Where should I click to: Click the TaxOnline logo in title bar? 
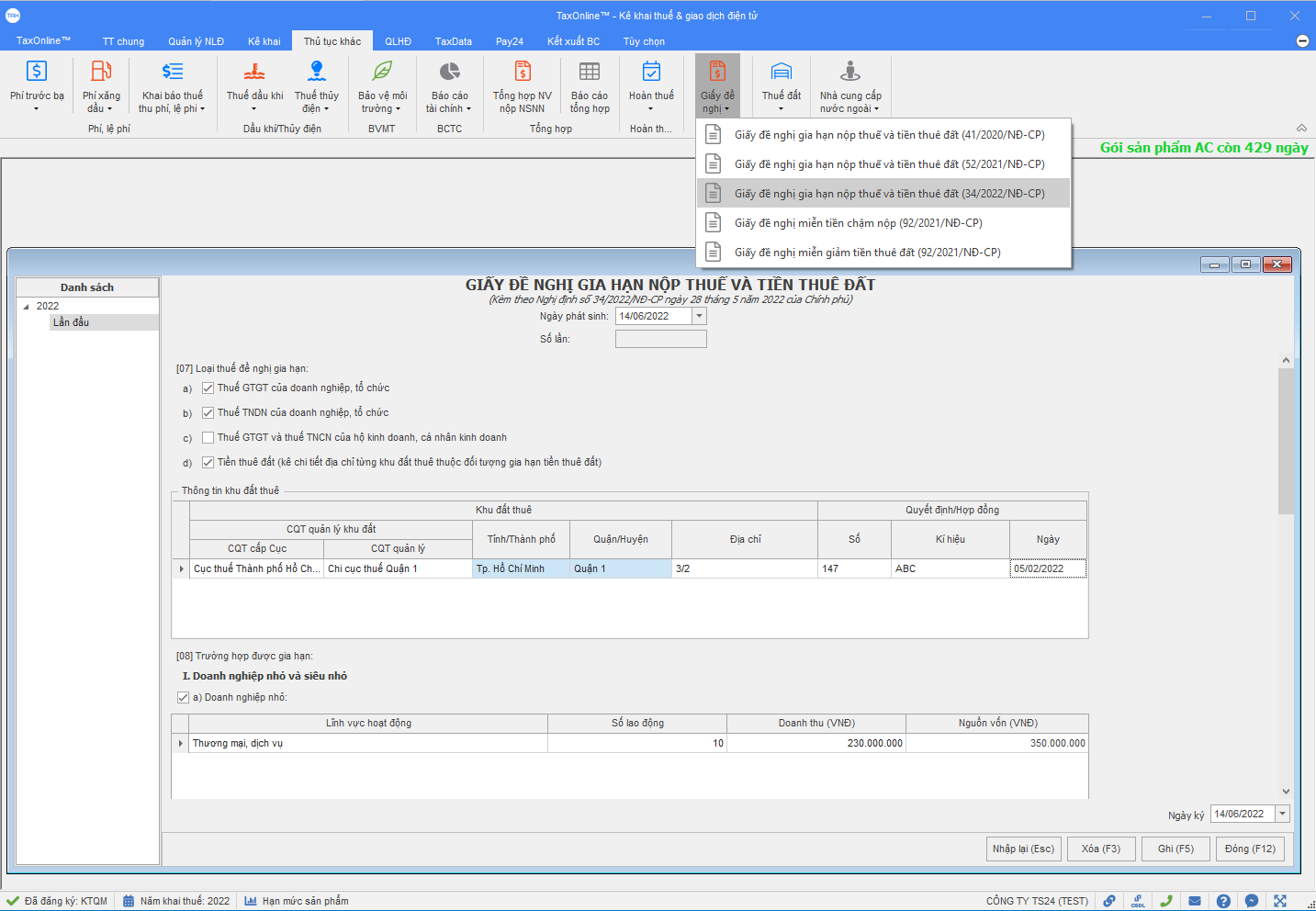coord(13,16)
